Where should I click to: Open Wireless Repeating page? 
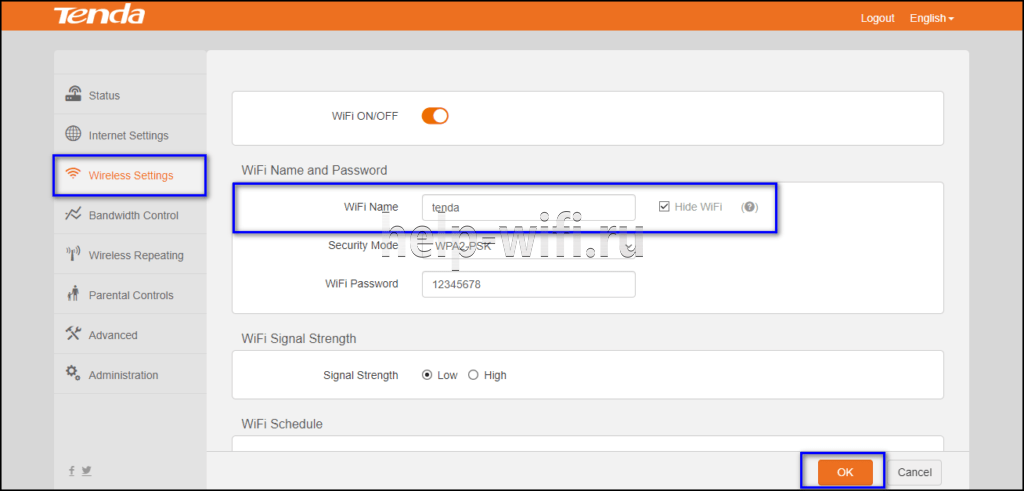[x=130, y=255]
